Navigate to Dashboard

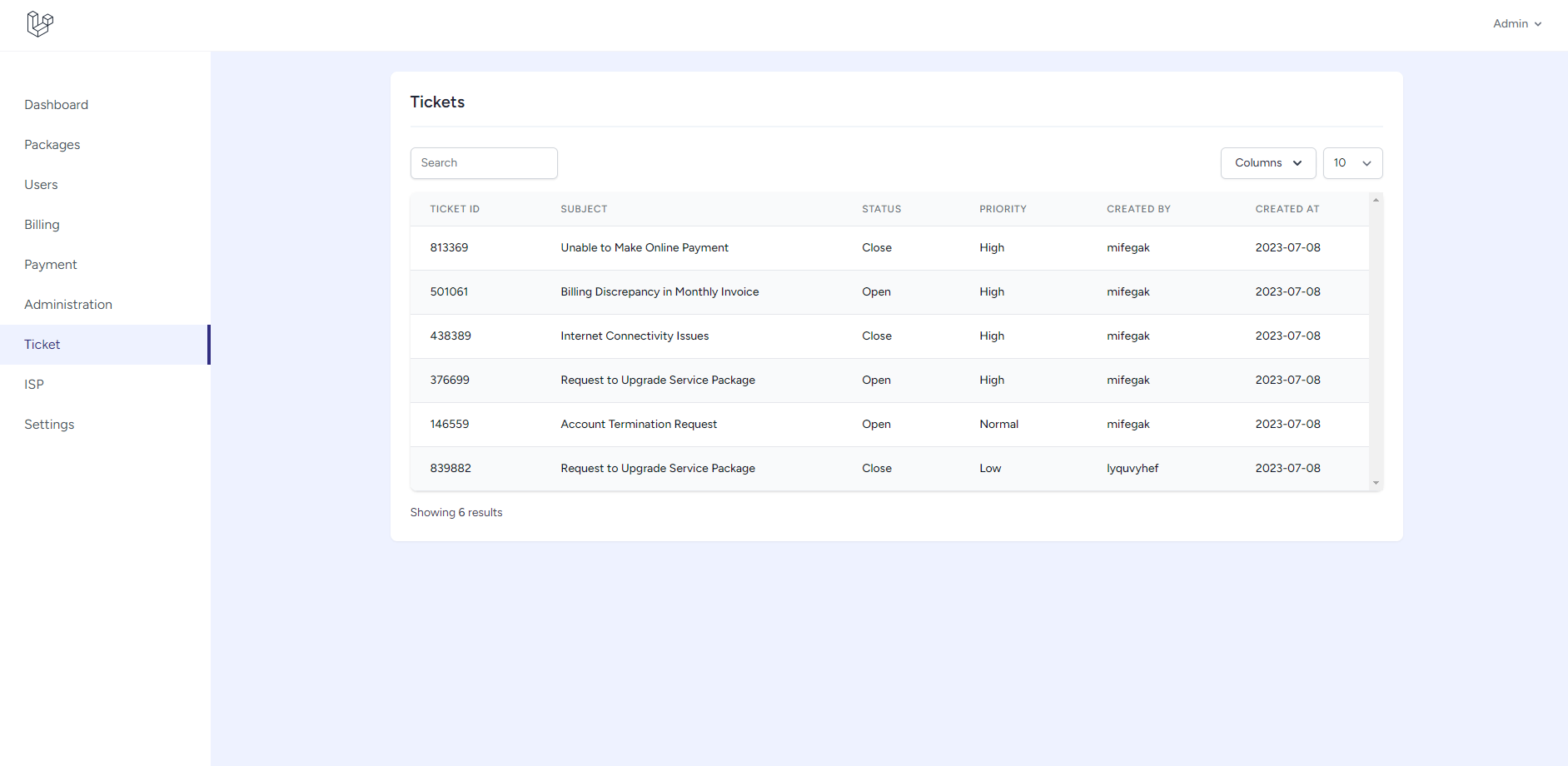click(56, 104)
